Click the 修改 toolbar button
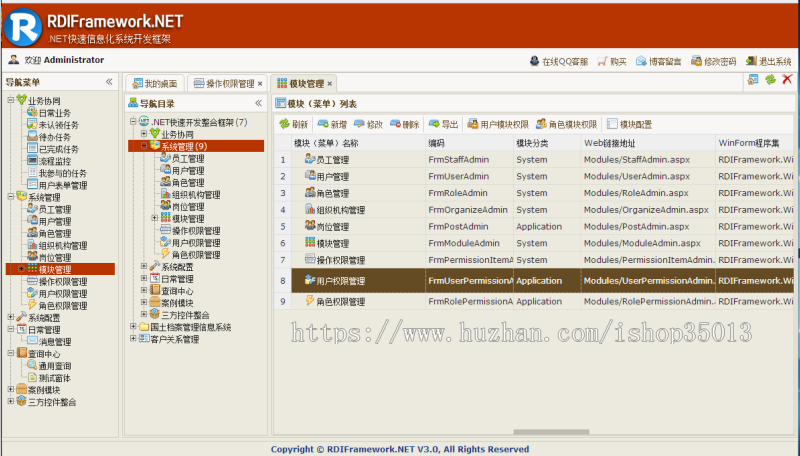The height and width of the screenshot is (456, 800). (x=368, y=124)
